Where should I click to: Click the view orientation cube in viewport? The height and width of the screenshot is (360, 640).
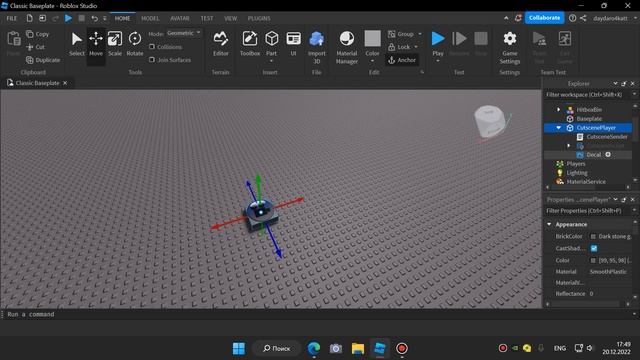[489, 121]
